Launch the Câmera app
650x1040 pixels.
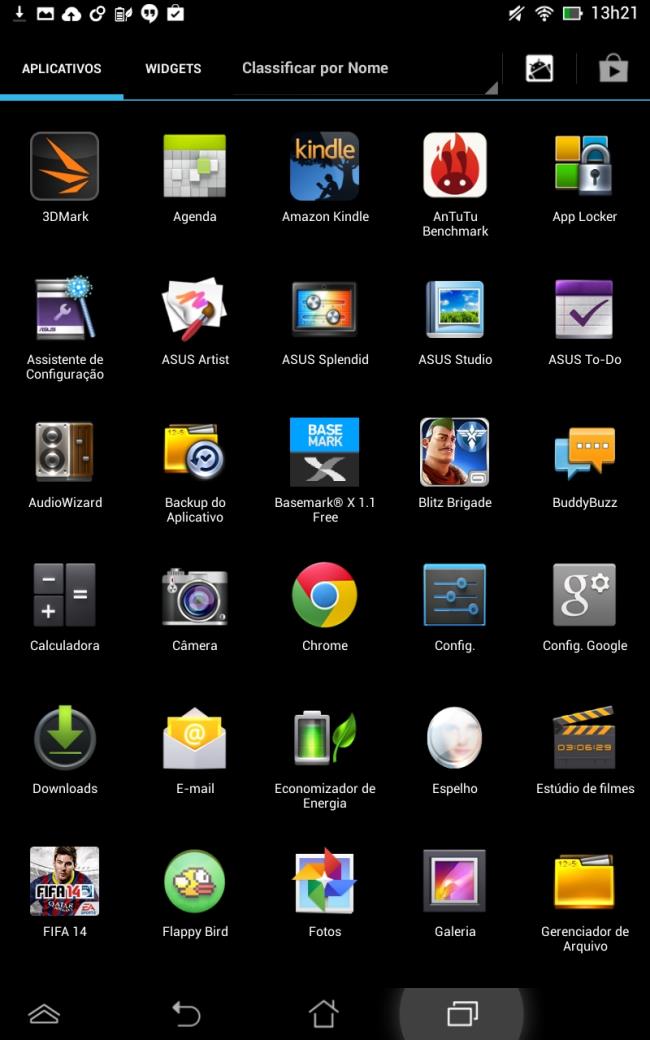194,596
